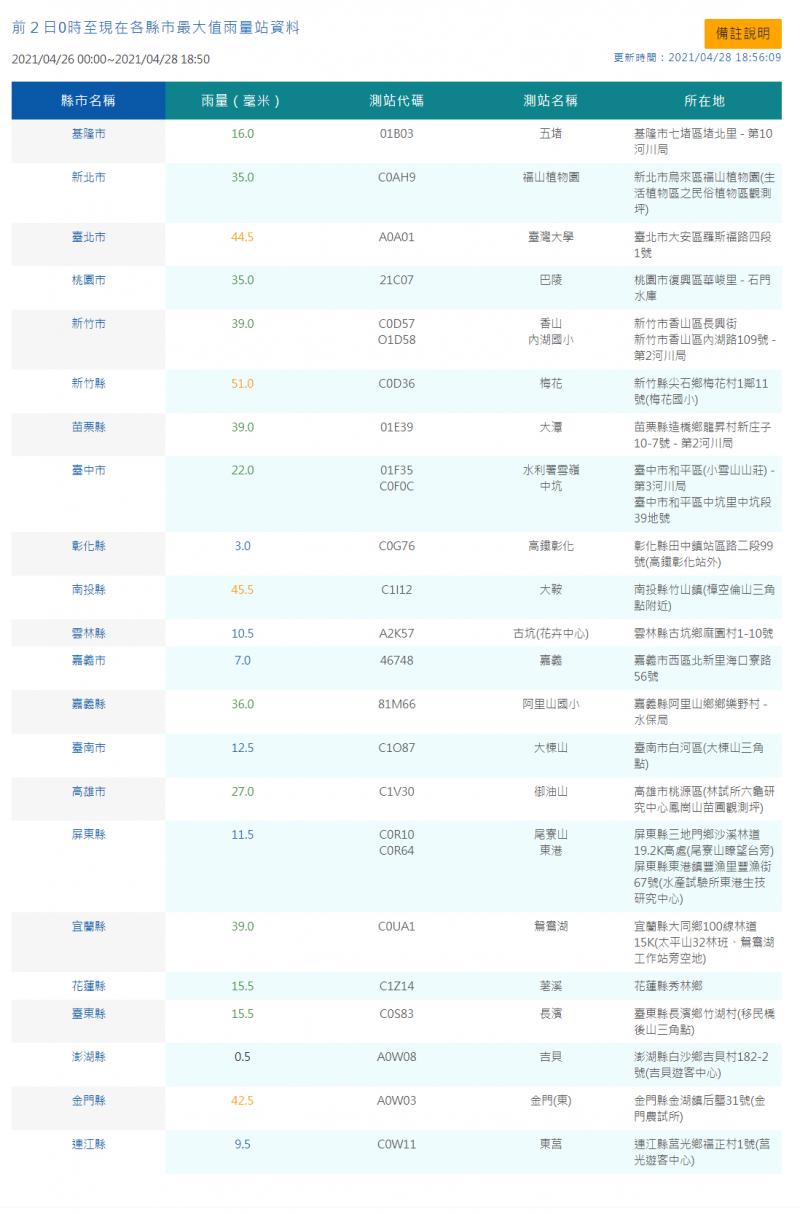The width and height of the screenshot is (800, 1214).
Task: Open the 臺北市 county link
Action: [x=88, y=237]
